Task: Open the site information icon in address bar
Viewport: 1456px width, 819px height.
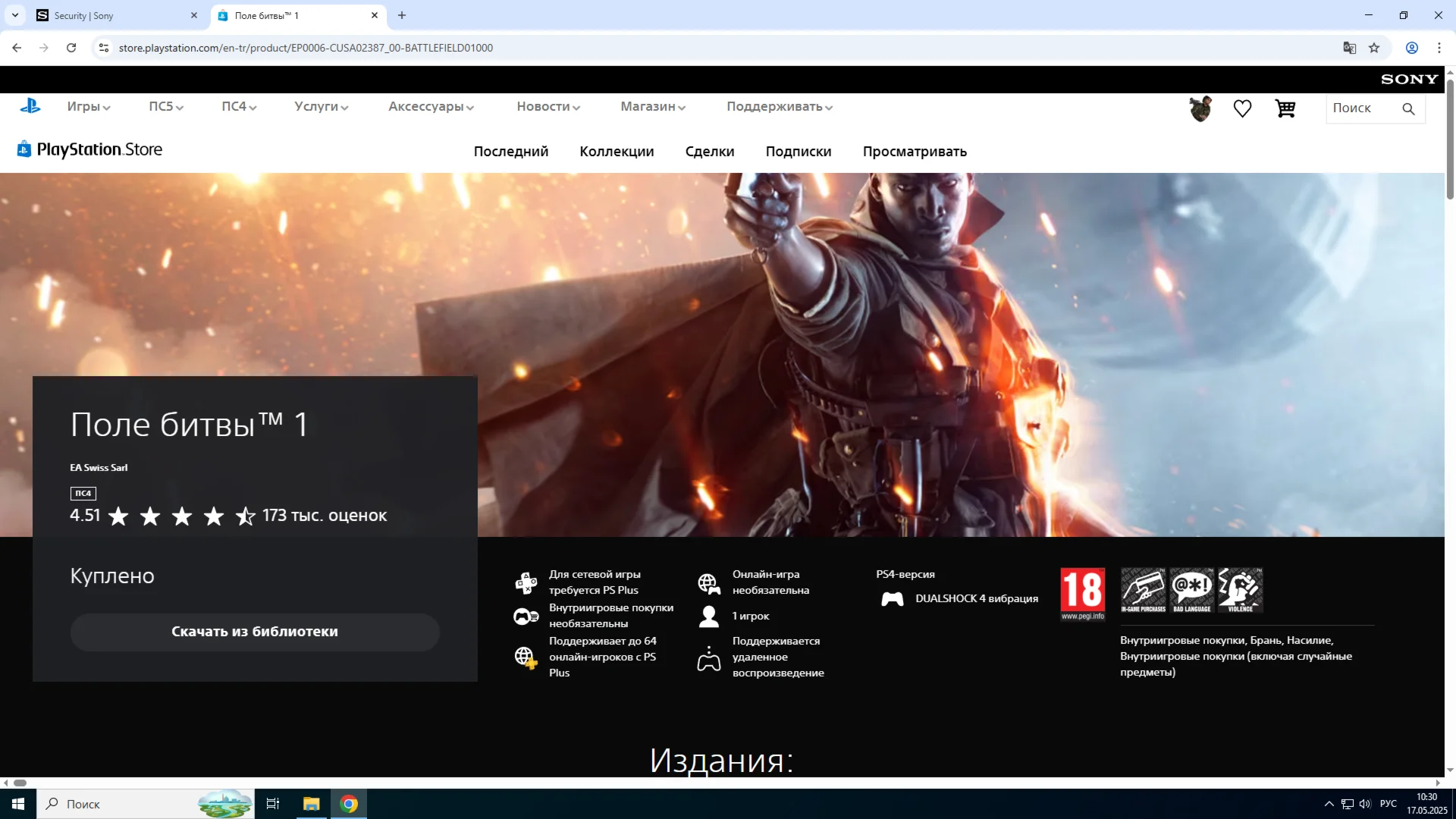Action: click(x=104, y=48)
